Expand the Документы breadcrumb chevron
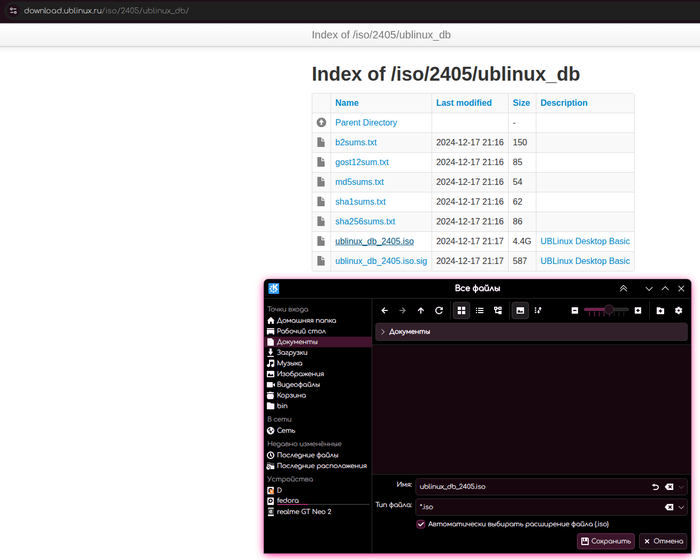Viewport: 700px width, 560px height. click(383, 332)
